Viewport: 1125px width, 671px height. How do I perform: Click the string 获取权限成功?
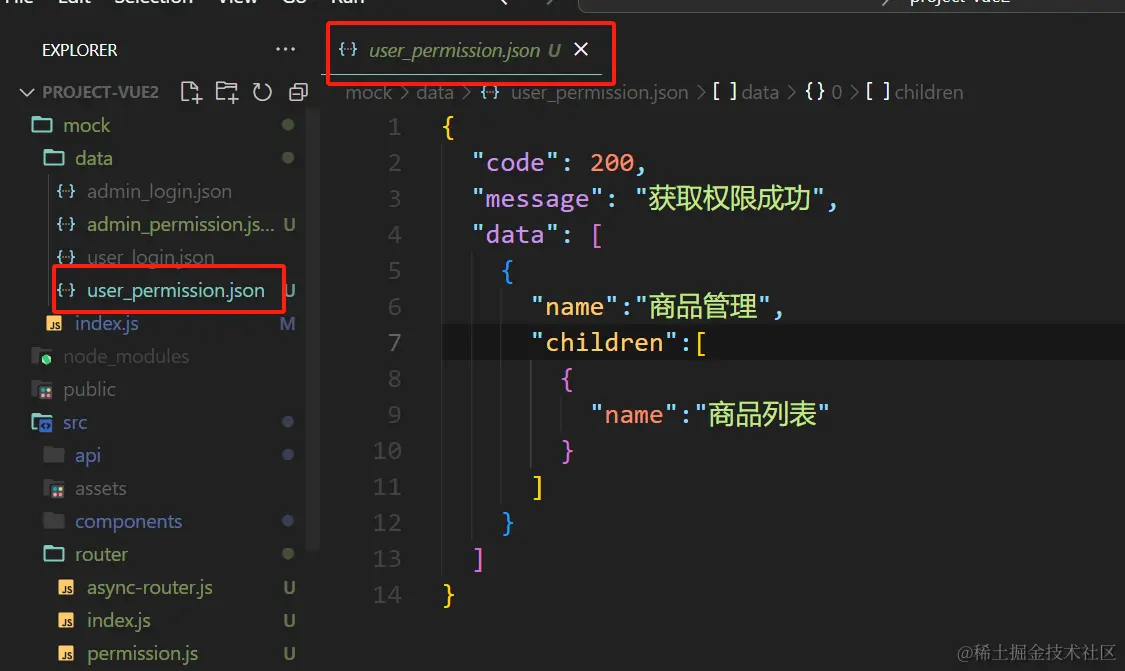729,198
